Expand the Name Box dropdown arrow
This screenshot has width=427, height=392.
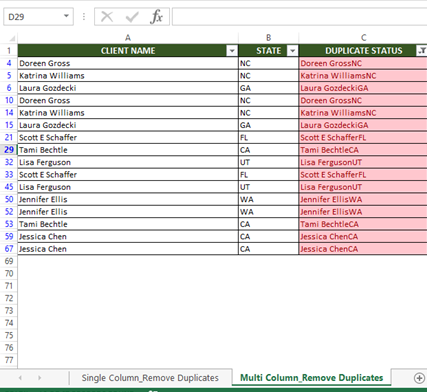tap(66, 16)
